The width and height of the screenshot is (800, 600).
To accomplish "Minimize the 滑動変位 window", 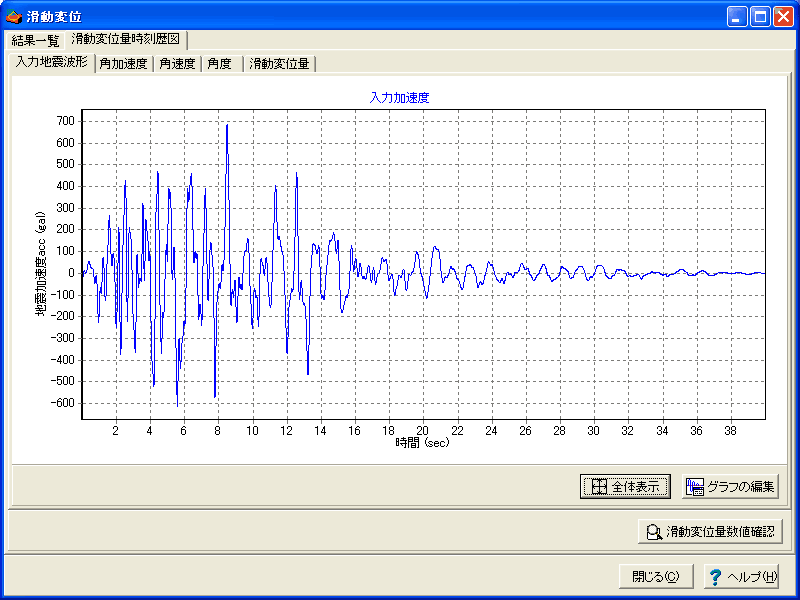I will tap(736, 17).
